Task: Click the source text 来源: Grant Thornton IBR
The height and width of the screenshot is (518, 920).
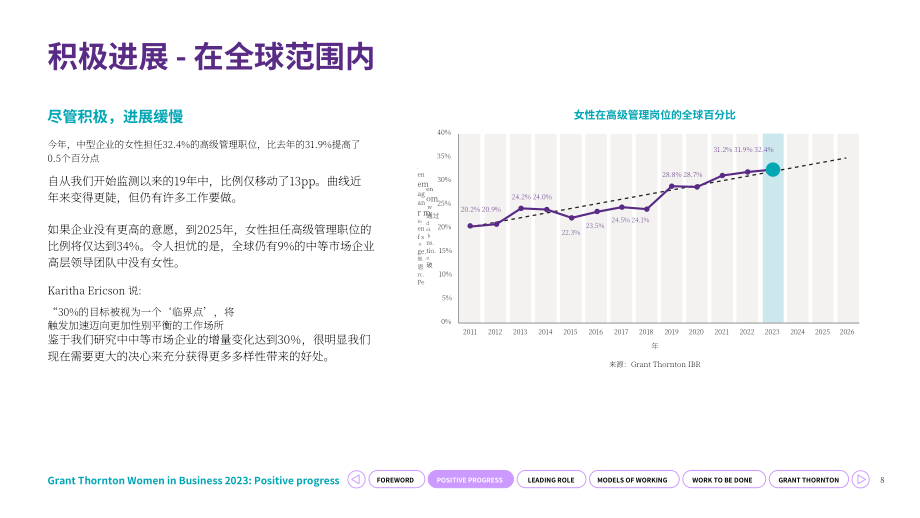Action: click(655, 364)
